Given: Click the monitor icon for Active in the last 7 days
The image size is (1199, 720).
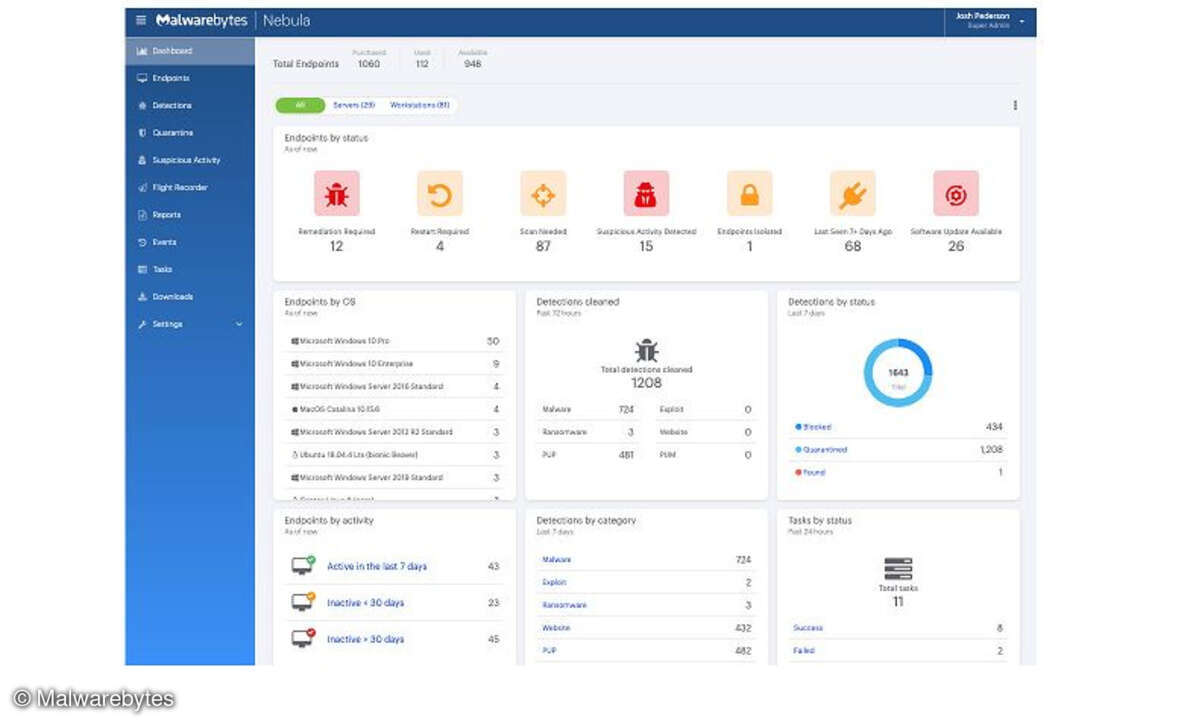Looking at the screenshot, I should 303,566.
